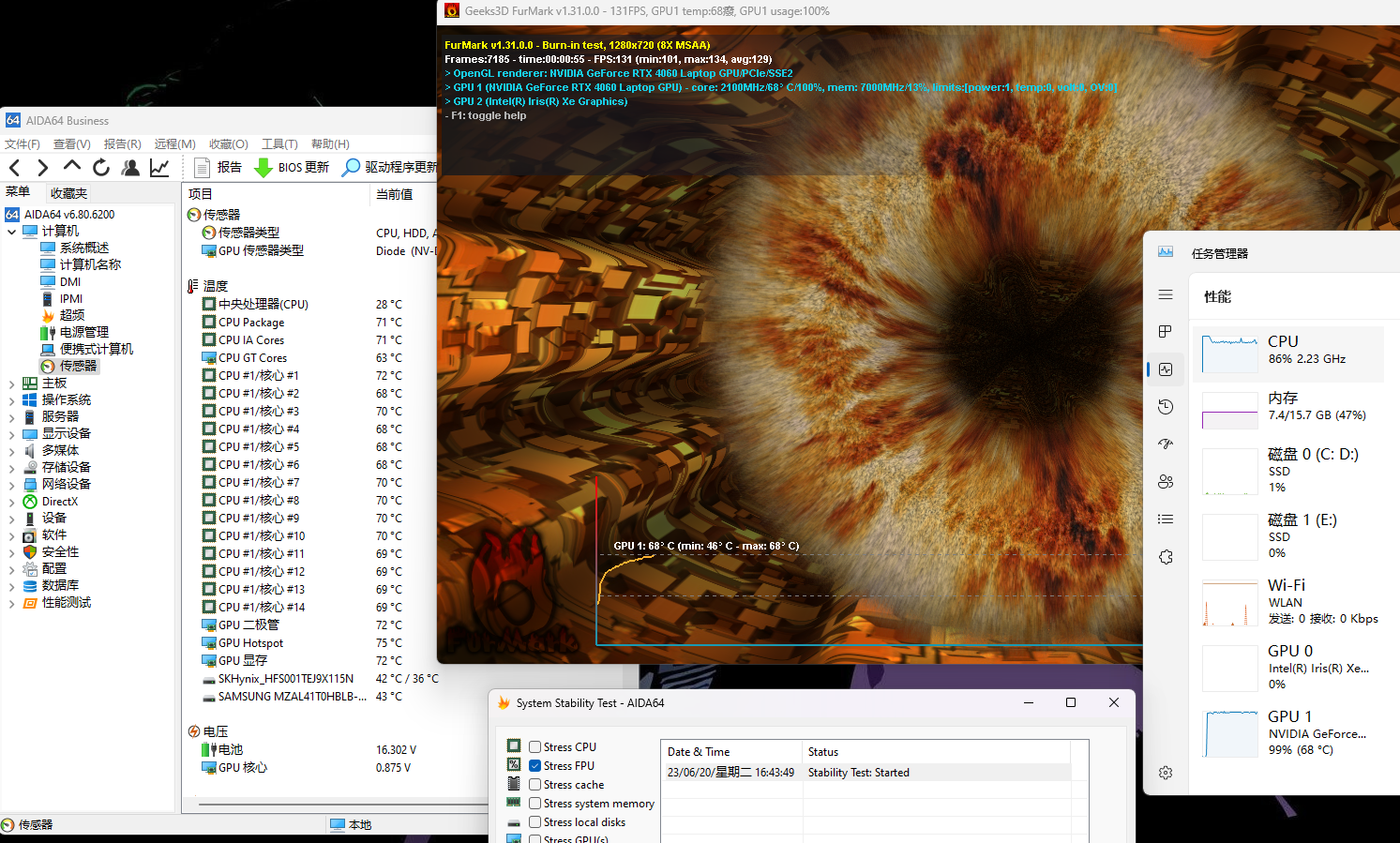
Task: Enable the Stress CPU checkbox
Action: [x=534, y=747]
